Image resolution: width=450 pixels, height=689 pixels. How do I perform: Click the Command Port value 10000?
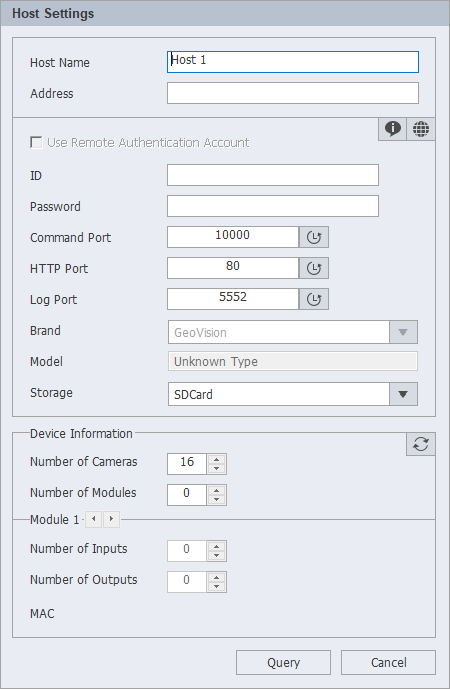pyautogui.click(x=233, y=237)
